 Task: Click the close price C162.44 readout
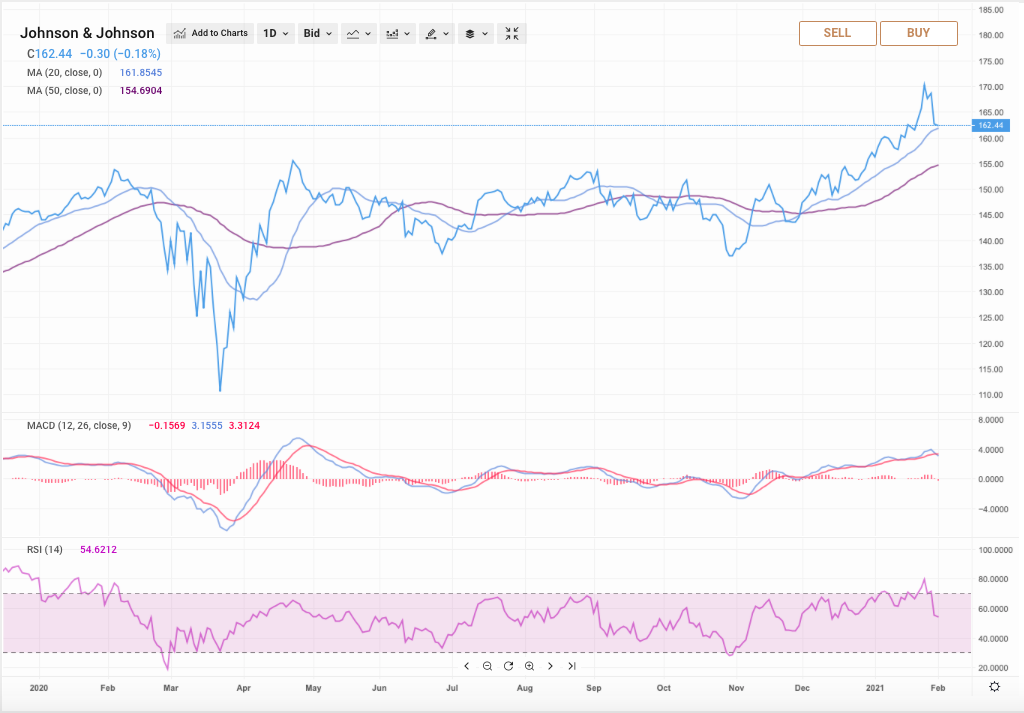49,54
